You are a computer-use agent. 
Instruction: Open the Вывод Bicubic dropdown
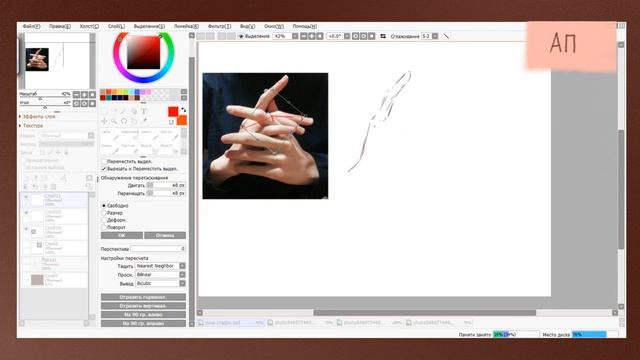click(182, 283)
